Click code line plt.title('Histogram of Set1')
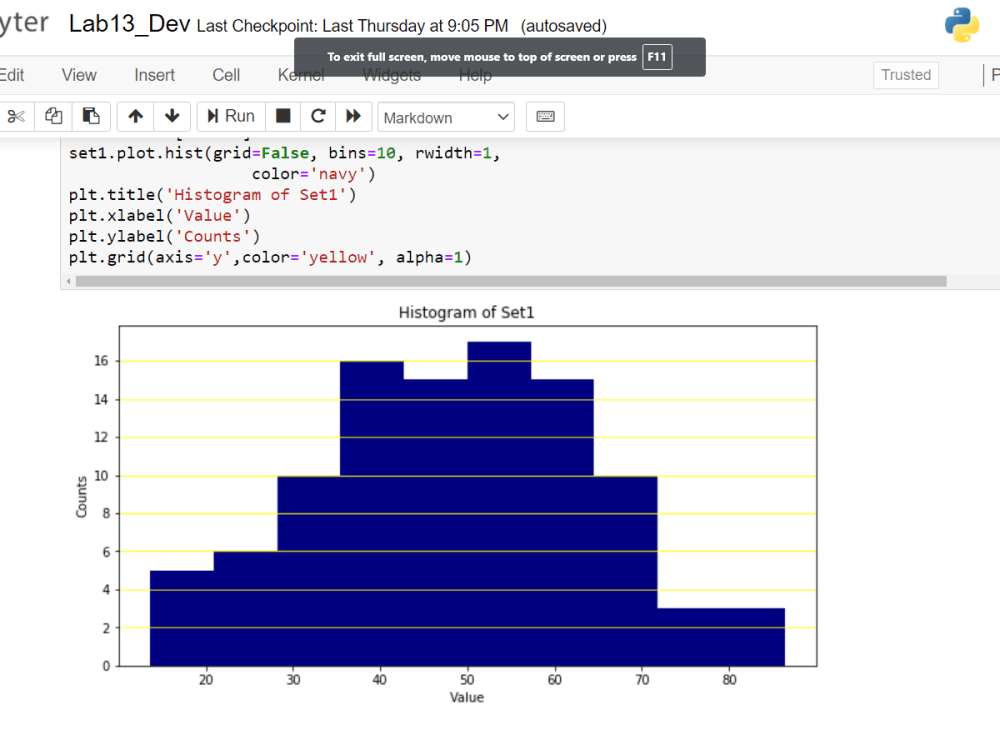 pos(212,195)
